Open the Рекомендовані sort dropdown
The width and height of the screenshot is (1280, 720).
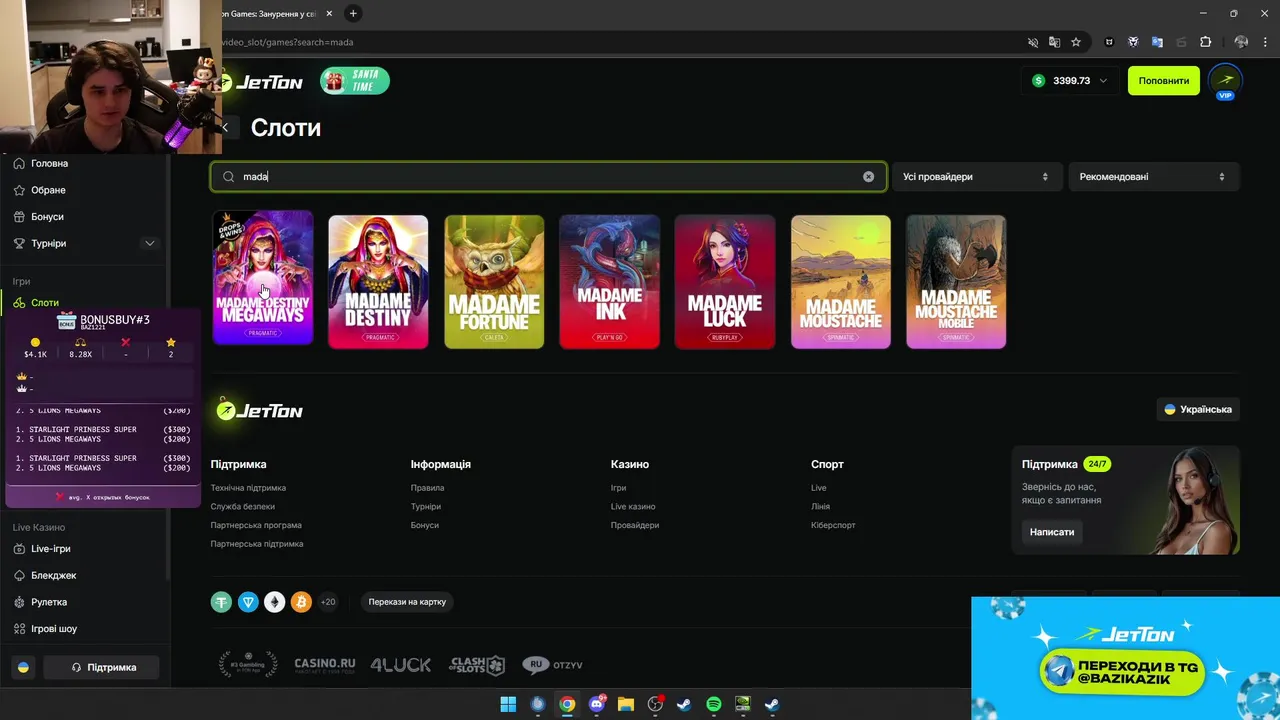tap(1154, 176)
